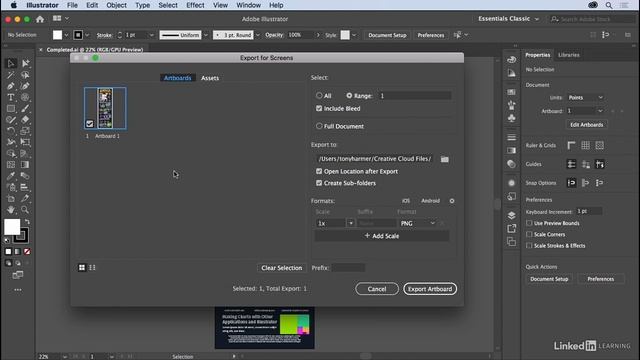Select the Rectangle tool
The width and height of the screenshot is (640, 360).
[x=11, y=109]
